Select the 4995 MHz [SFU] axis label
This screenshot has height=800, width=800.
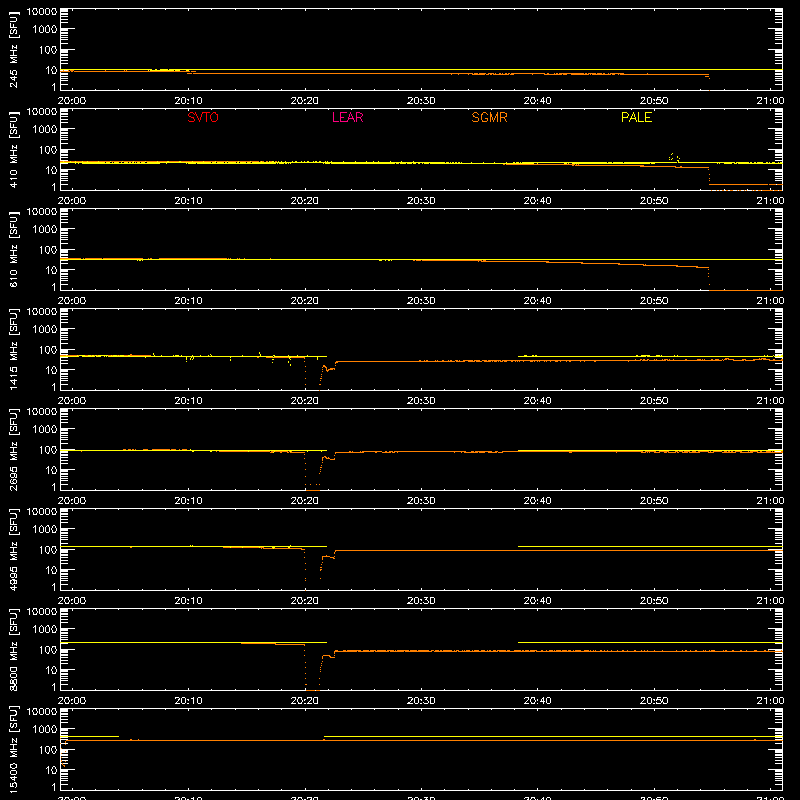click(14, 549)
